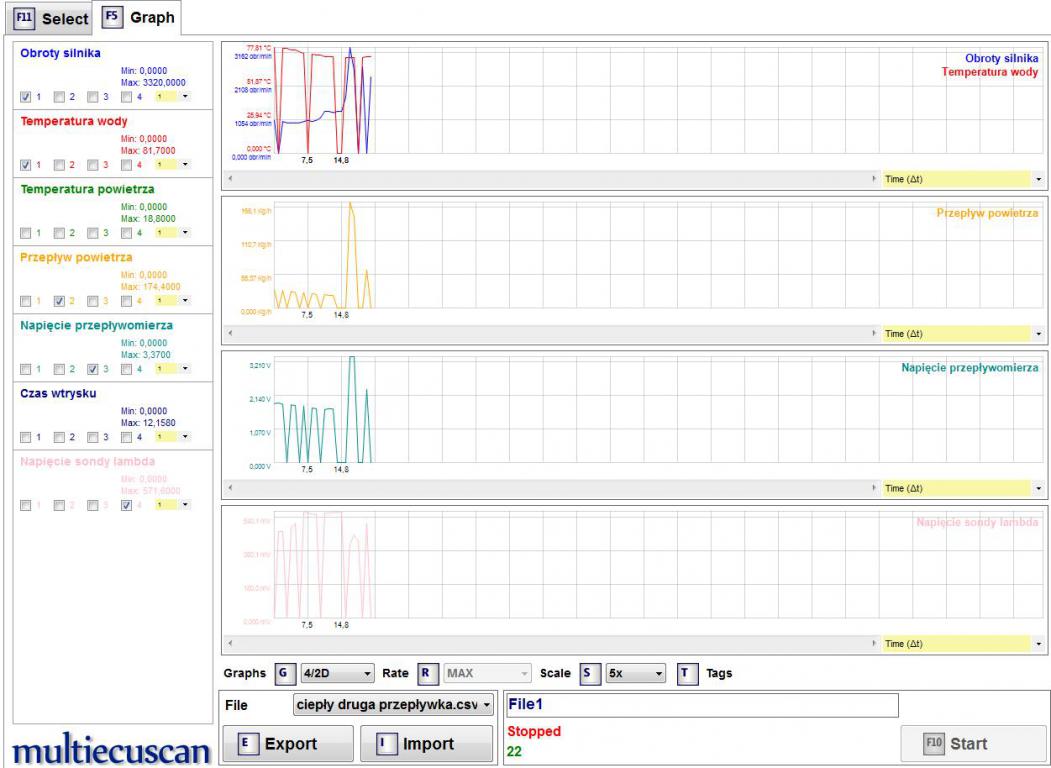This screenshot has height=768, width=1051.
Task: Click the multiecuscan logo
Action: [109, 748]
